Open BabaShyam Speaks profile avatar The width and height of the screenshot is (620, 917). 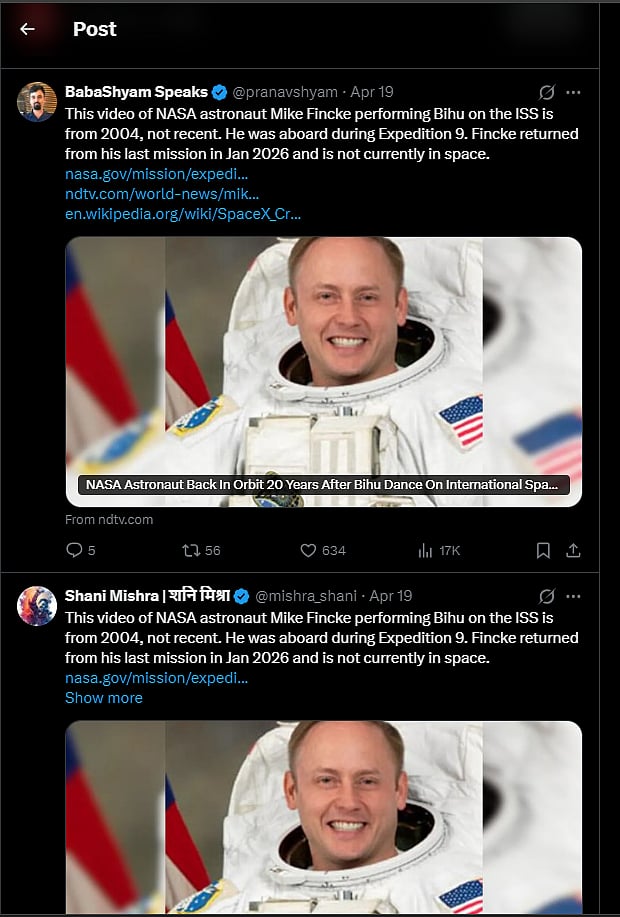(37, 102)
